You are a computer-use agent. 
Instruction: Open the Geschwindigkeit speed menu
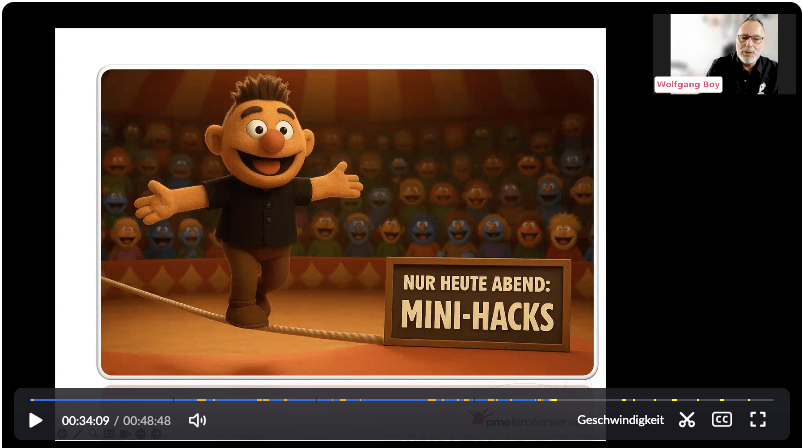click(620, 420)
